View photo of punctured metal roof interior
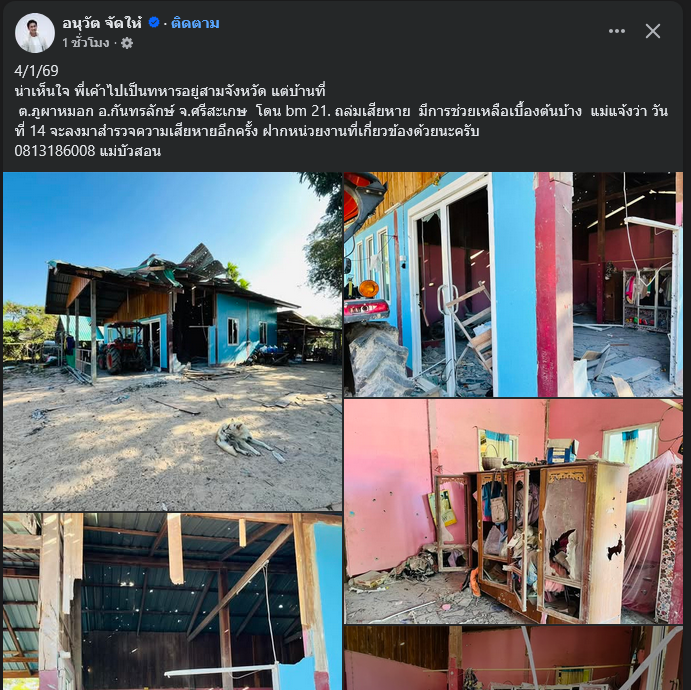 [172, 601]
